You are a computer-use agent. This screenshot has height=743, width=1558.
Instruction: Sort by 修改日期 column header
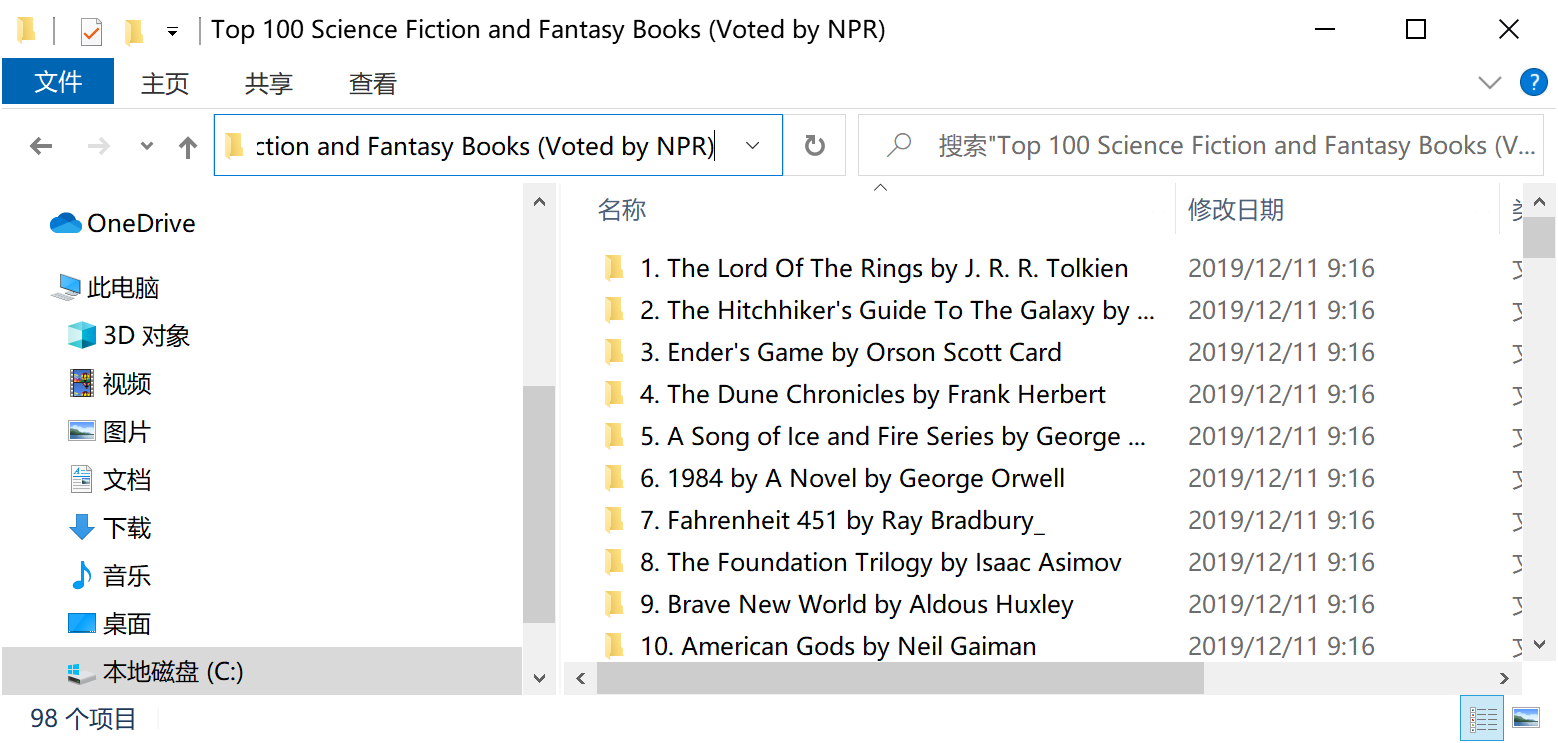point(1235,210)
